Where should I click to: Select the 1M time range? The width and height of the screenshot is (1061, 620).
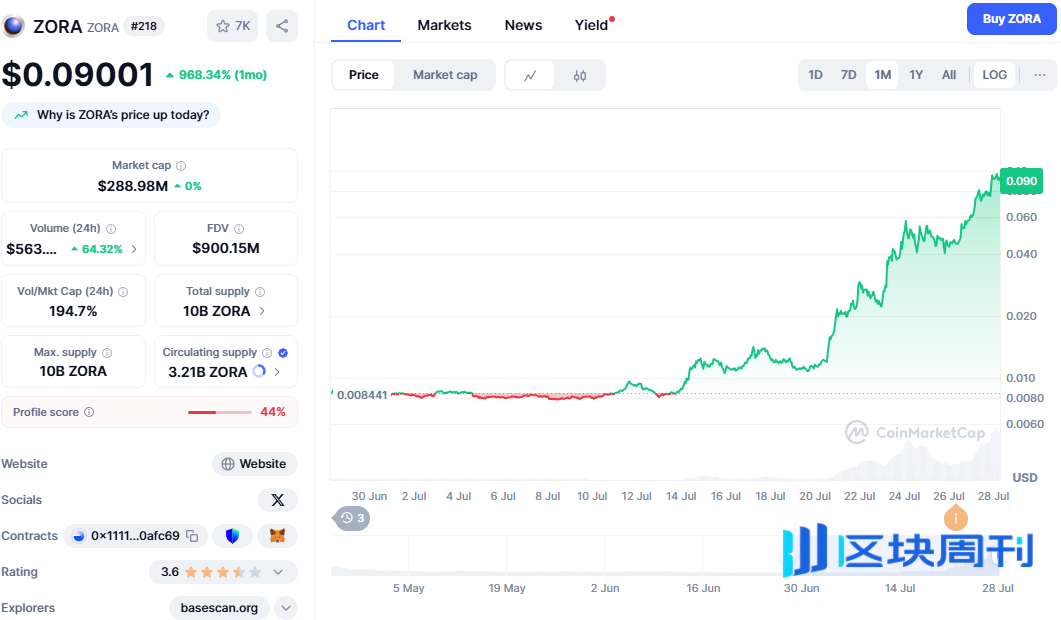882,75
